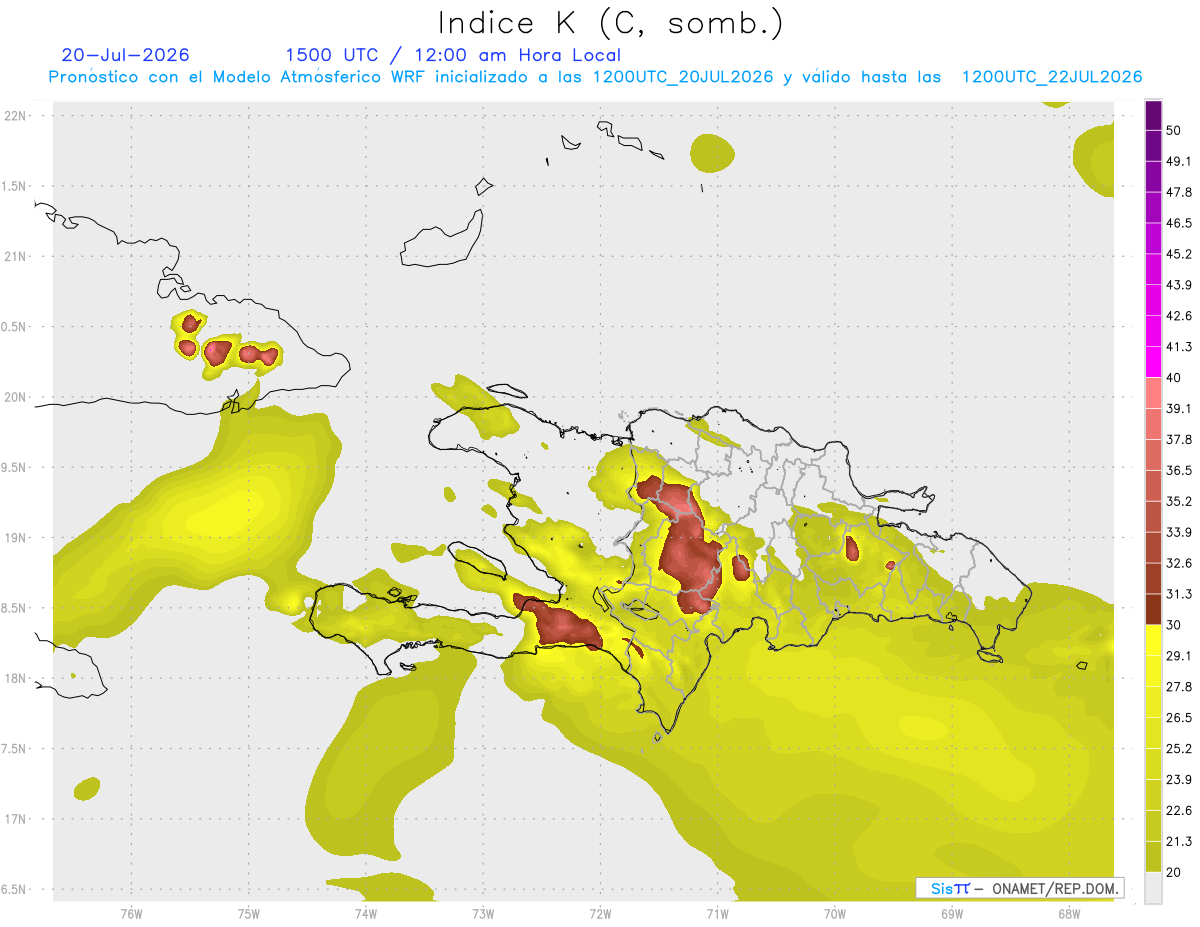Image resolution: width=1200 pixels, height=927 pixels.
Task: Click the colorbar value "25.2"
Action: point(1180,749)
